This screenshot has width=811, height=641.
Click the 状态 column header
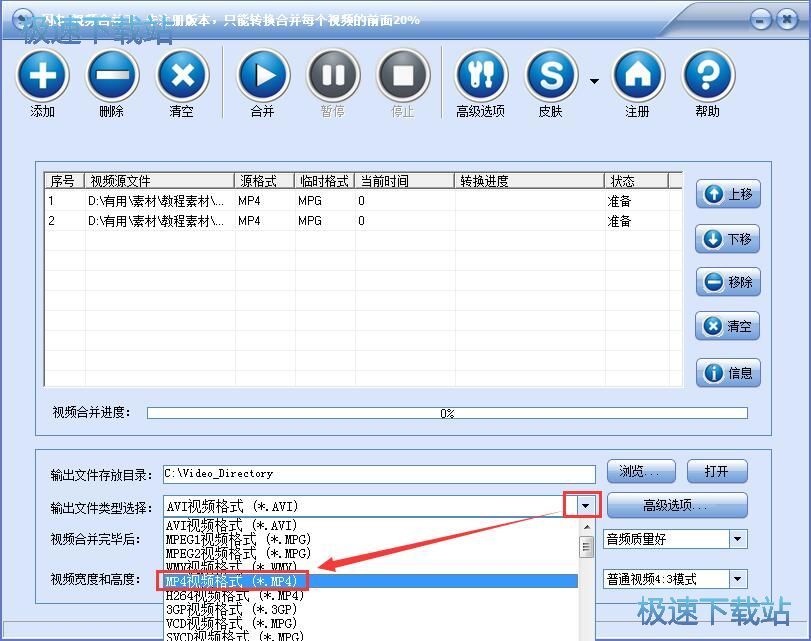(x=636, y=181)
